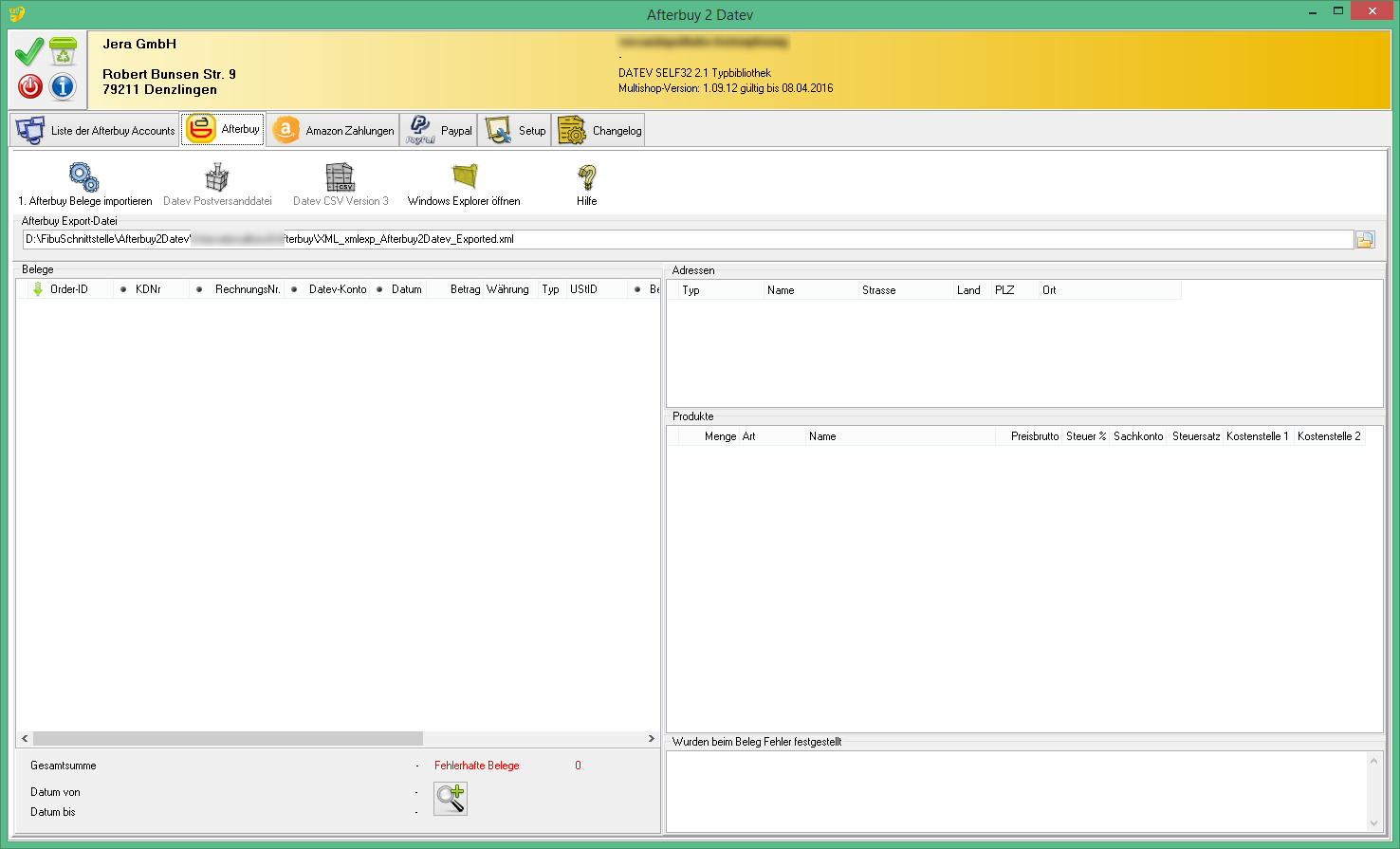This screenshot has height=849, width=1400.
Task: Open Hilfe question mark icon
Action: point(587,177)
